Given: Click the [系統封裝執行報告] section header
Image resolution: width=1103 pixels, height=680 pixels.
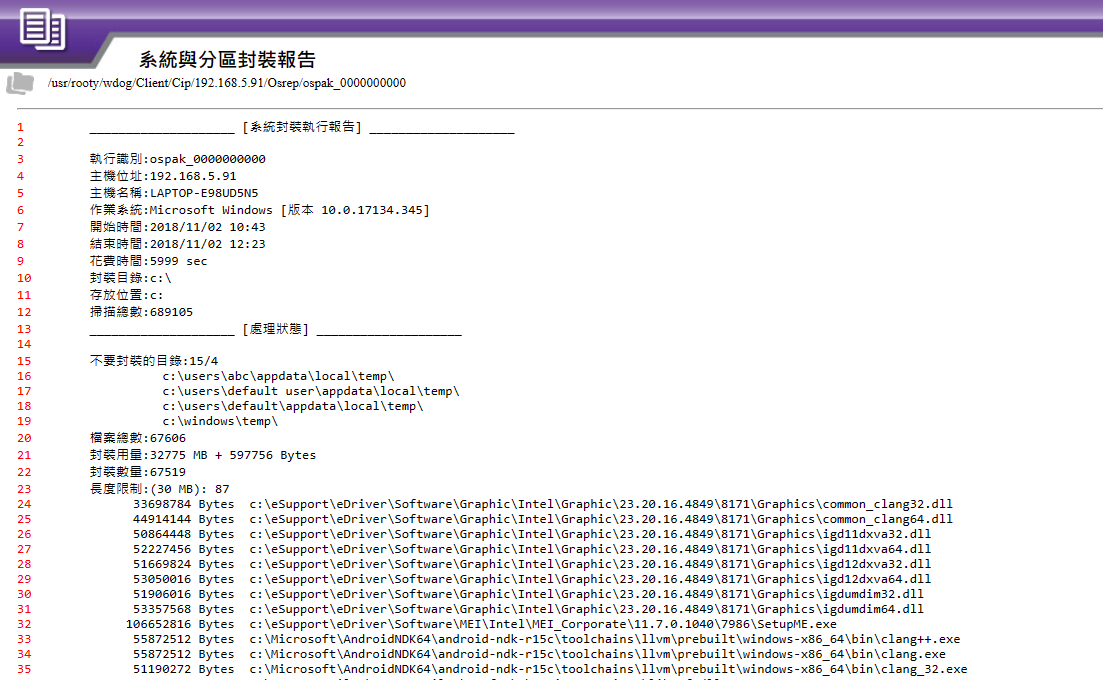Looking at the screenshot, I should pos(301,127).
